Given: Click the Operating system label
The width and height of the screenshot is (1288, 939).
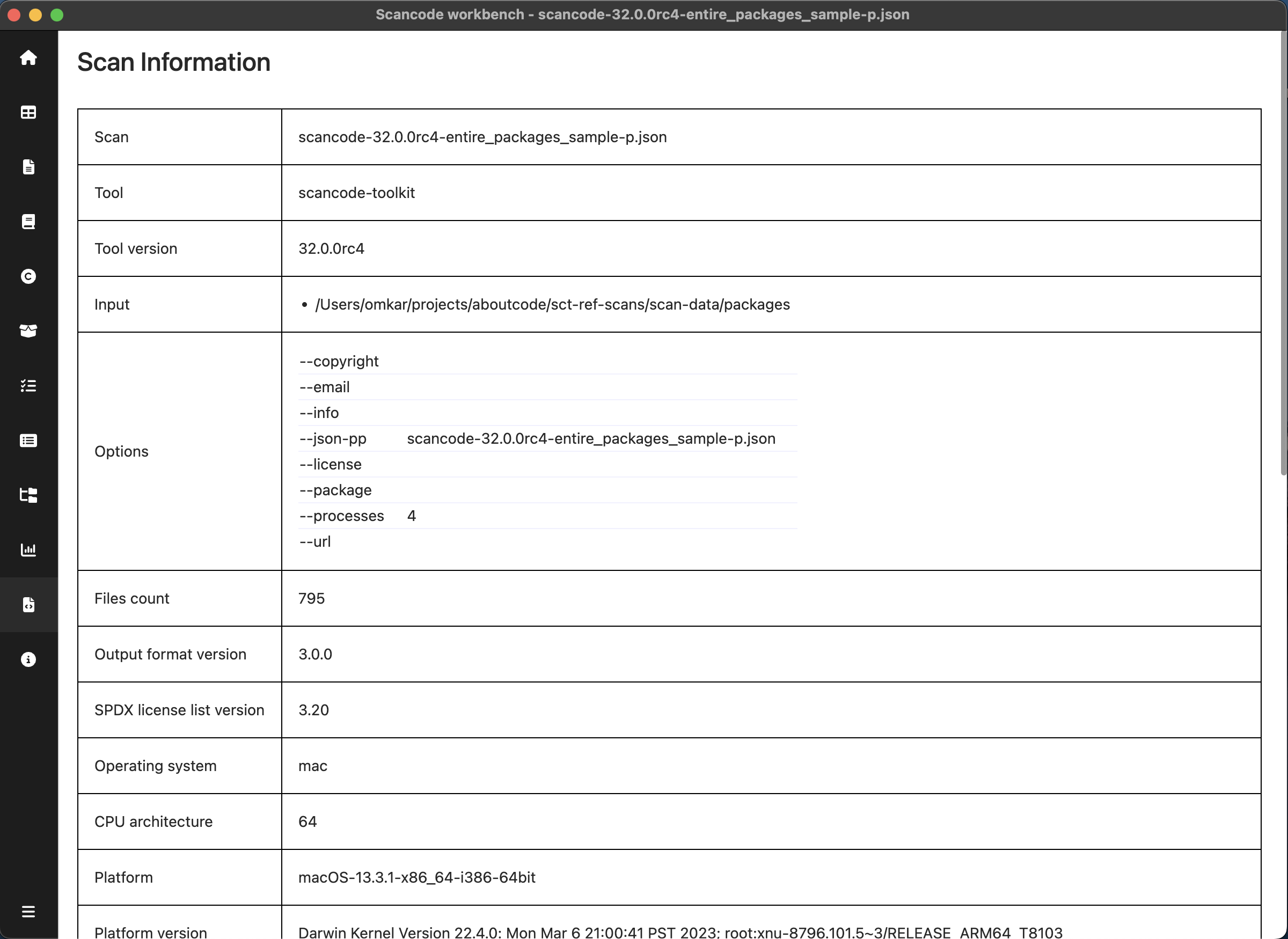Looking at the screenshot, I should click(156, 766).
